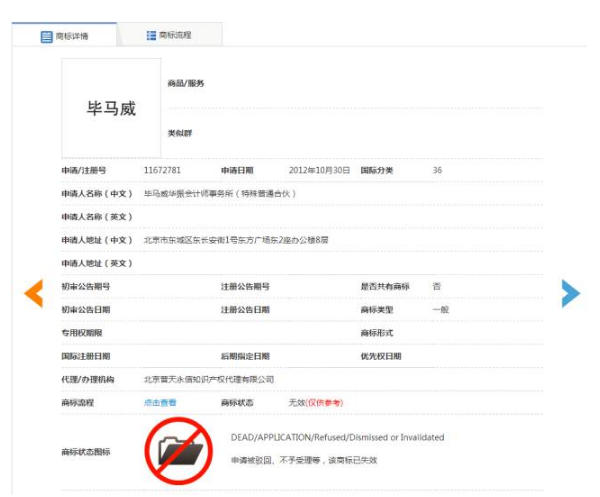Select application date 2012年10月30日
600x497 pixels.
coord(319,170)
